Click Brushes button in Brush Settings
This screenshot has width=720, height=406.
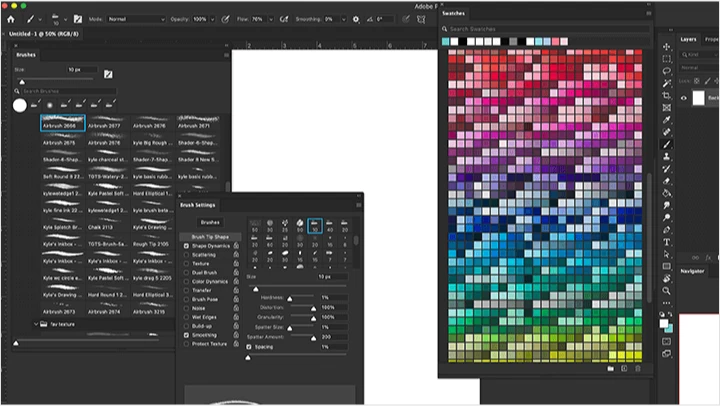(210, 222)
